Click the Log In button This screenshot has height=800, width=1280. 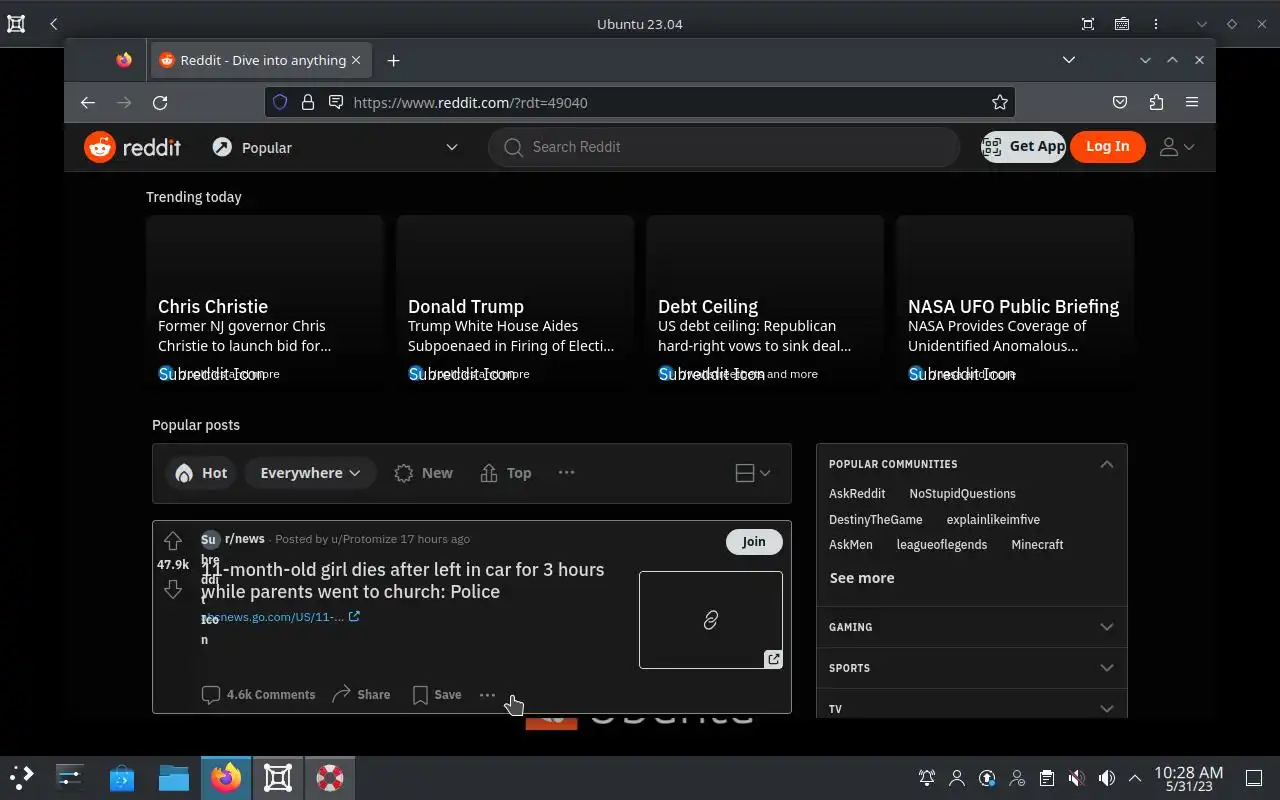[1107, 146]
